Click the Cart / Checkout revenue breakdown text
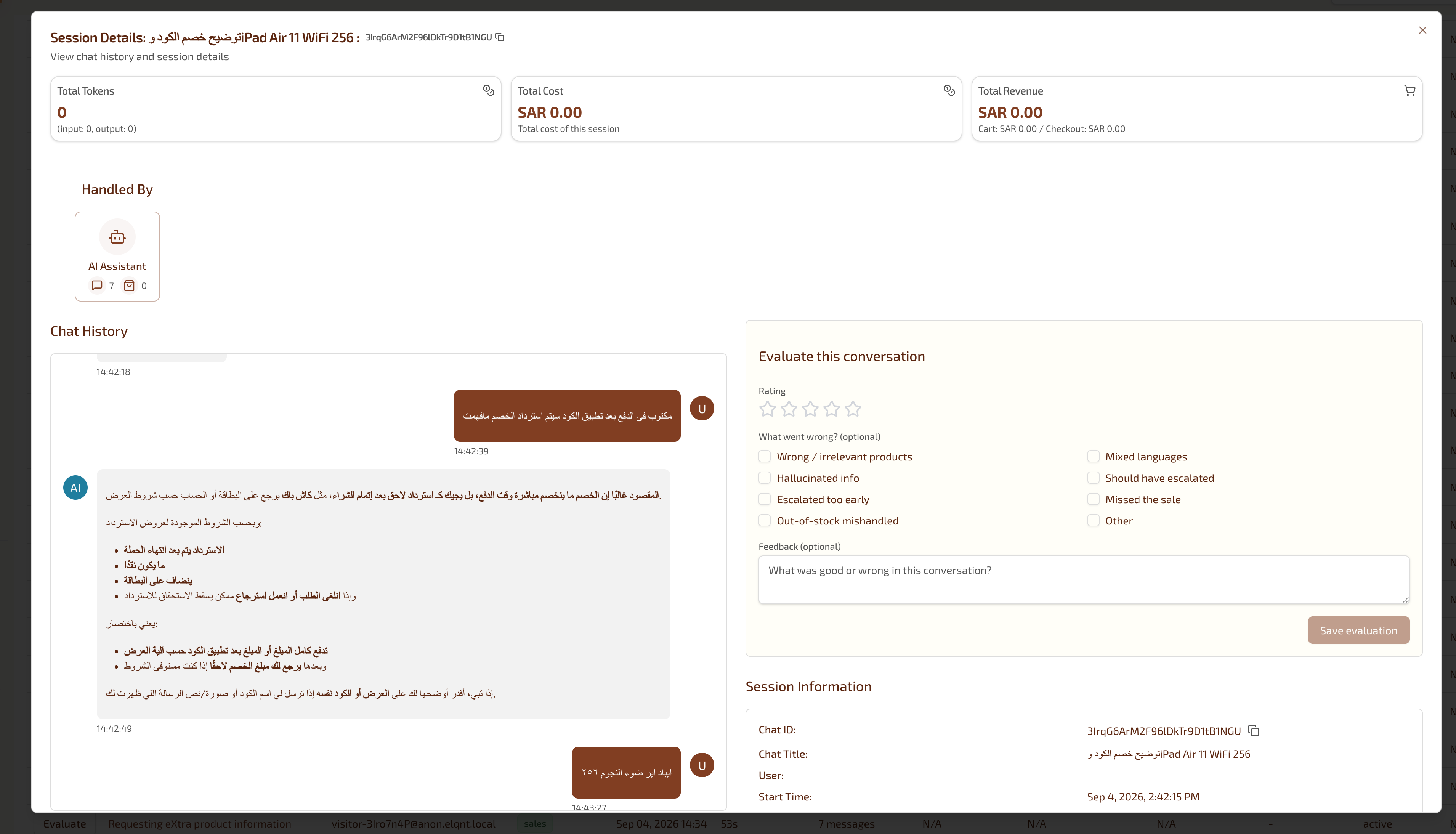 pos(1052,129)
